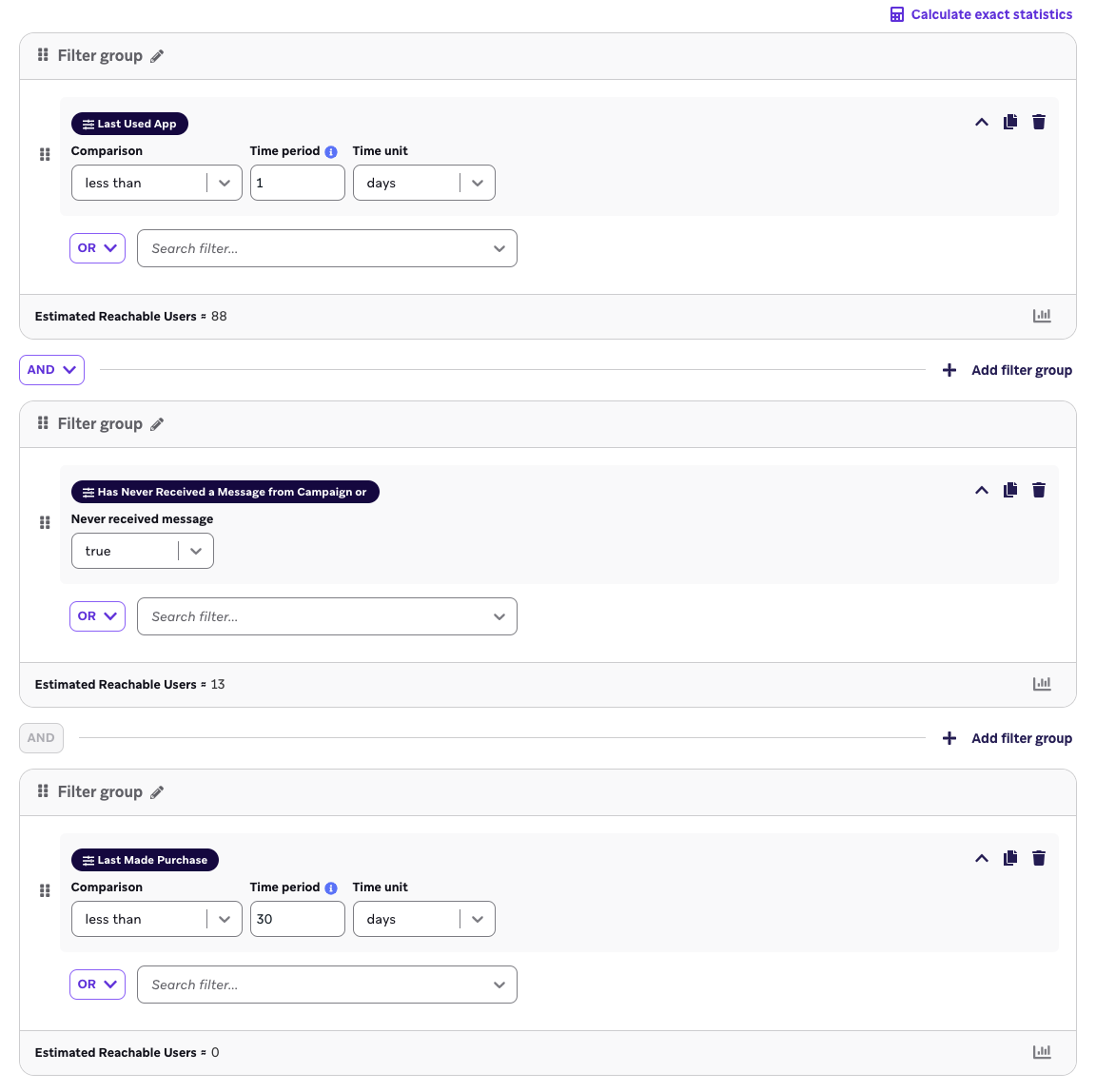Duplicate the Last Used App filter

pos(1010,122)
